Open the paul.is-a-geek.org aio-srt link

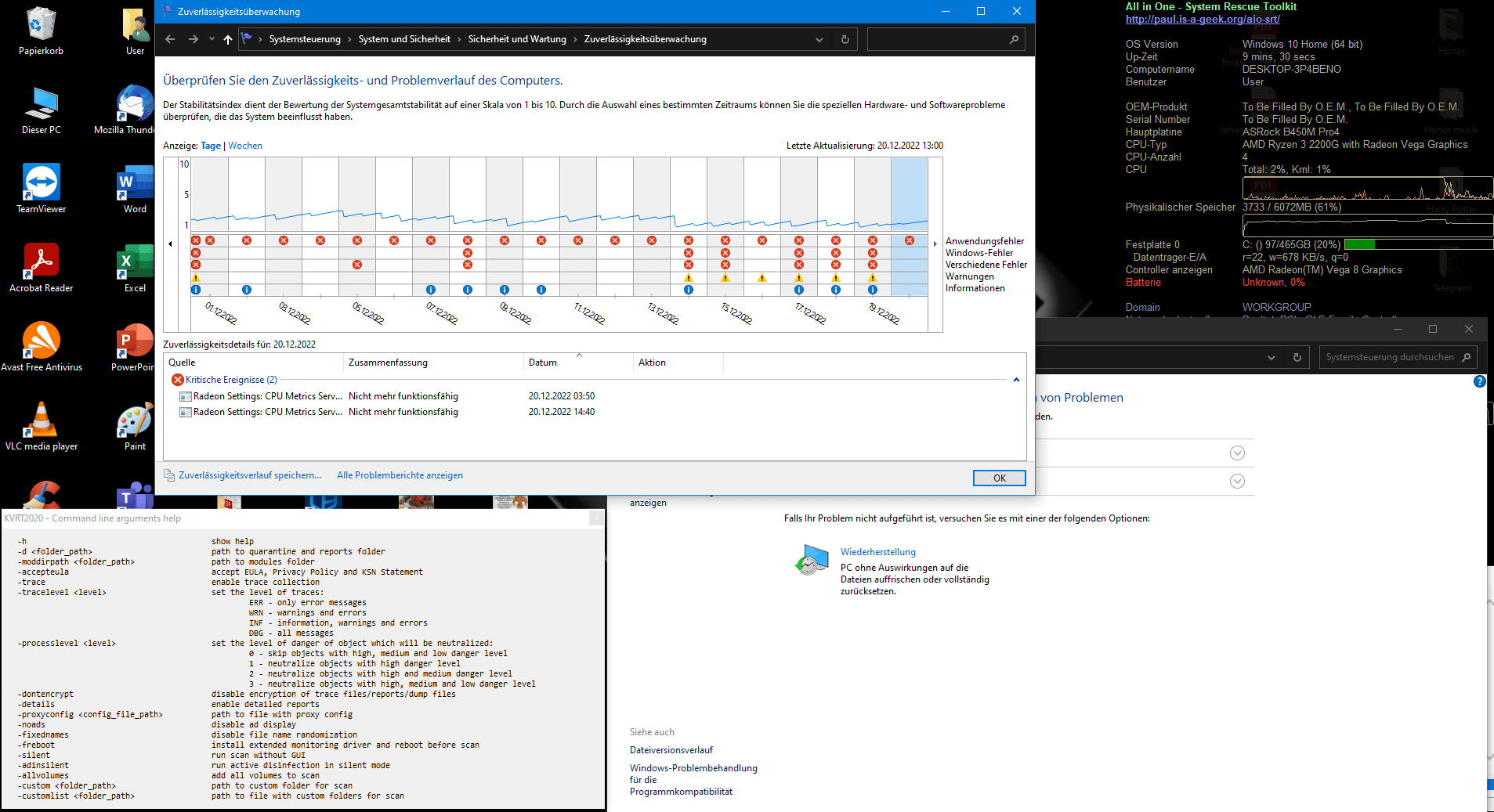point(1203,20)
